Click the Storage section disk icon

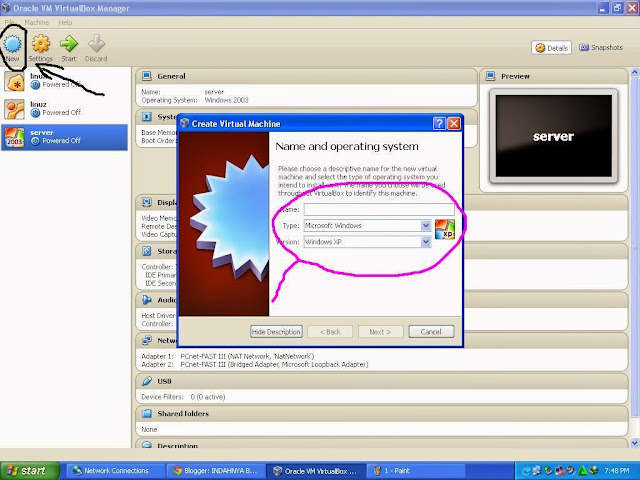(147, 251)
